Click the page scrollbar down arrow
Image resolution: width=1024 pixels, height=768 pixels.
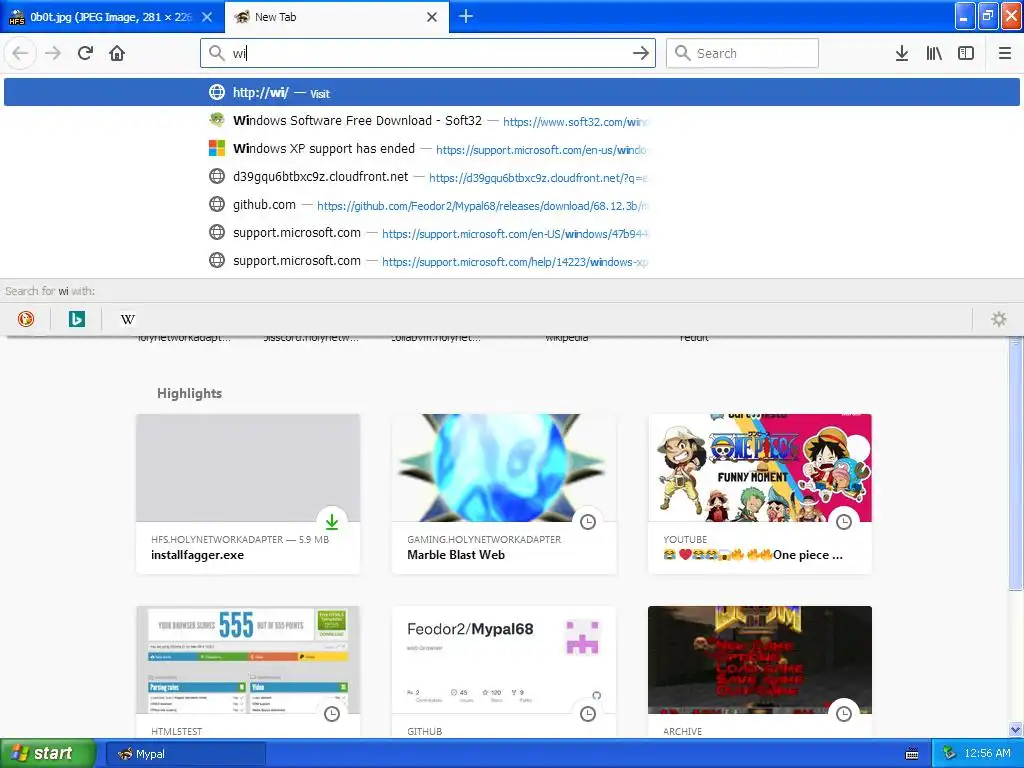(x=1016, y=729)
